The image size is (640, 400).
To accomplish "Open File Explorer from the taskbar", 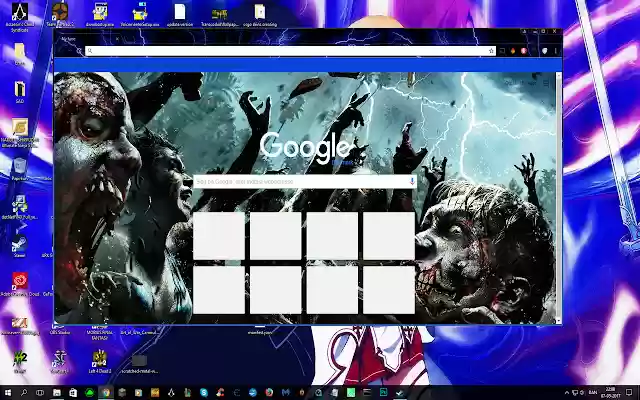I will click(x=57, y=393).
